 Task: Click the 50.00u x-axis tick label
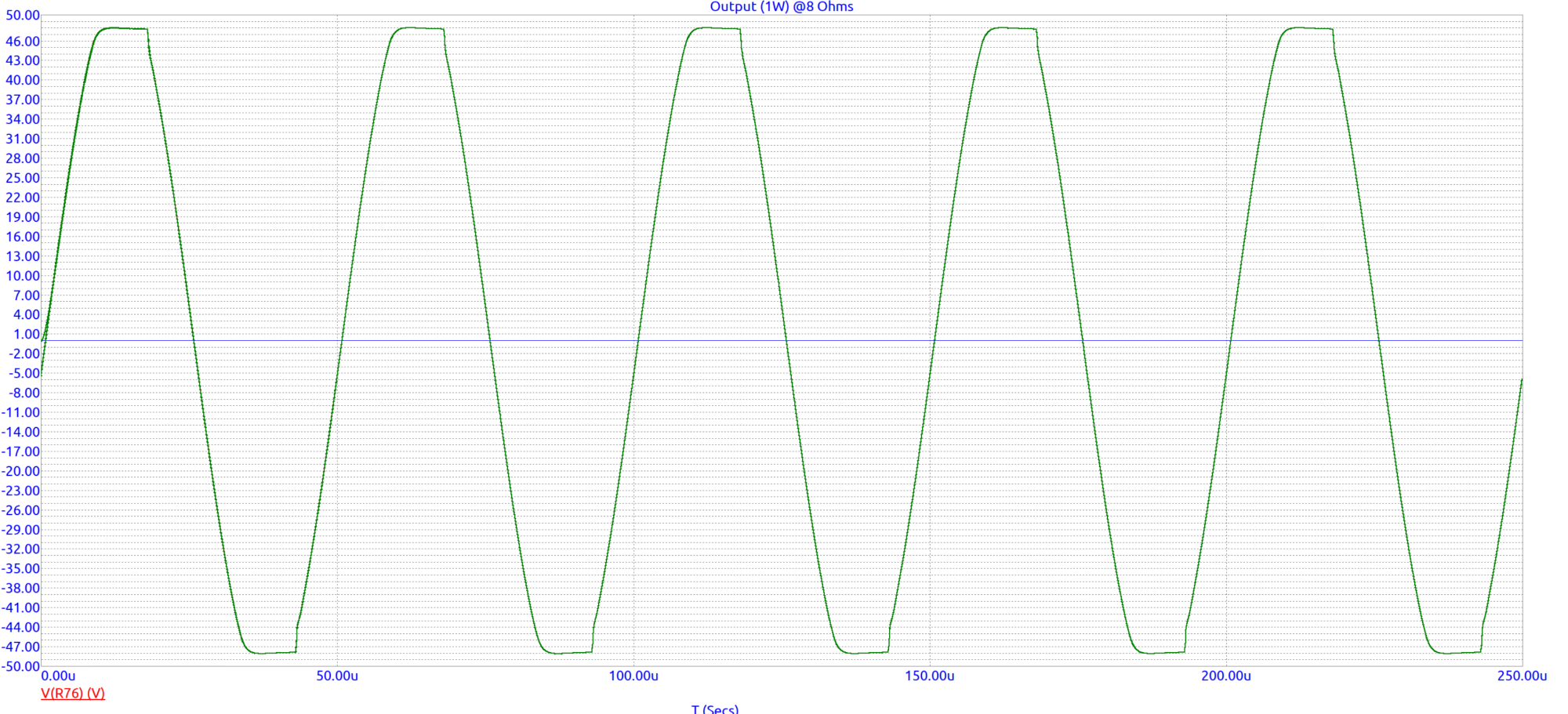tap(337, 676)
